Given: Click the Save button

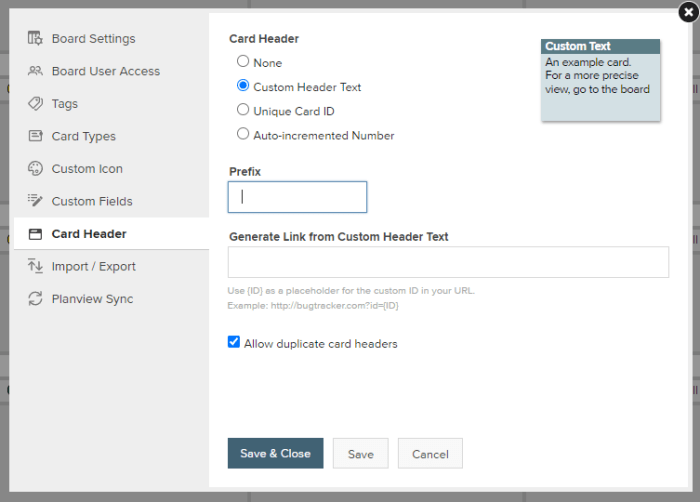Looking at the screenshot, I should 361,453.
